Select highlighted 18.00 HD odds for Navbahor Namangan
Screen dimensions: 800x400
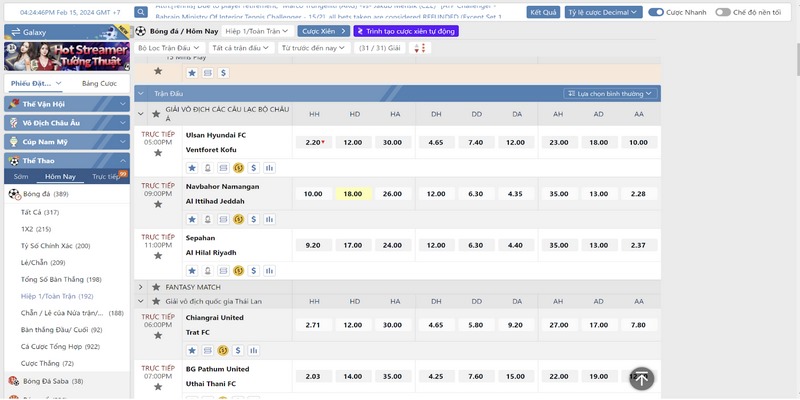pos(353,194)
